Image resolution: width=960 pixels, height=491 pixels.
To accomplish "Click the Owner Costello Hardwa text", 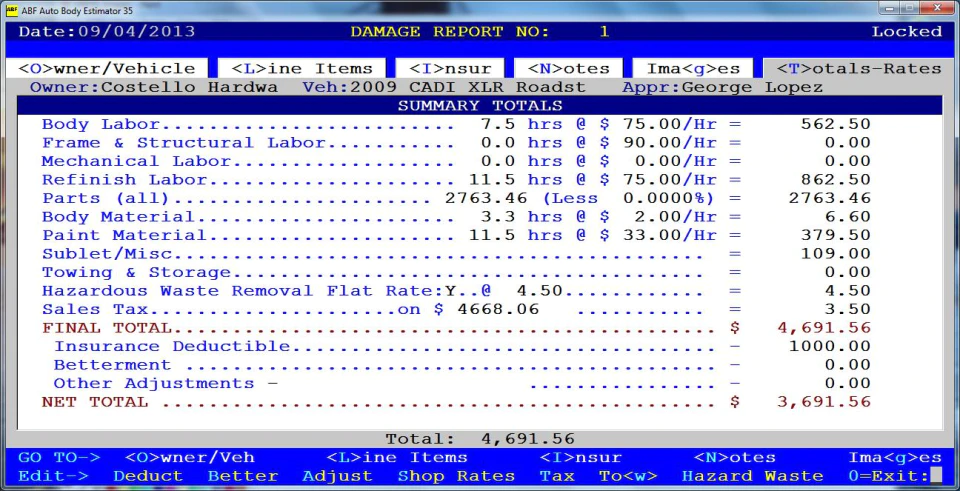I will pyautogui.click(x=154, y=88).
